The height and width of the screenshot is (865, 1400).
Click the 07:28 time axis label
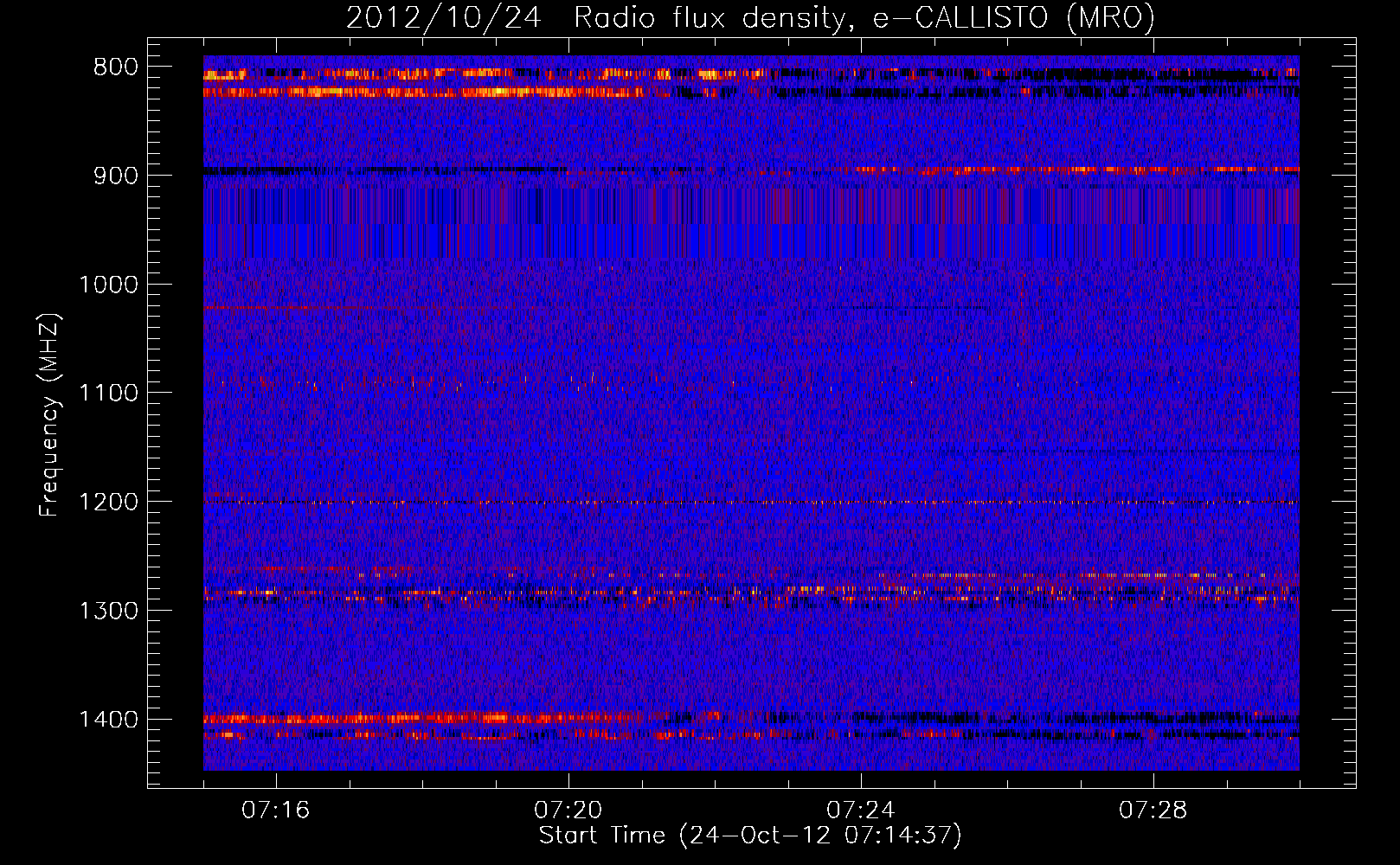(x=1153, y=811)
